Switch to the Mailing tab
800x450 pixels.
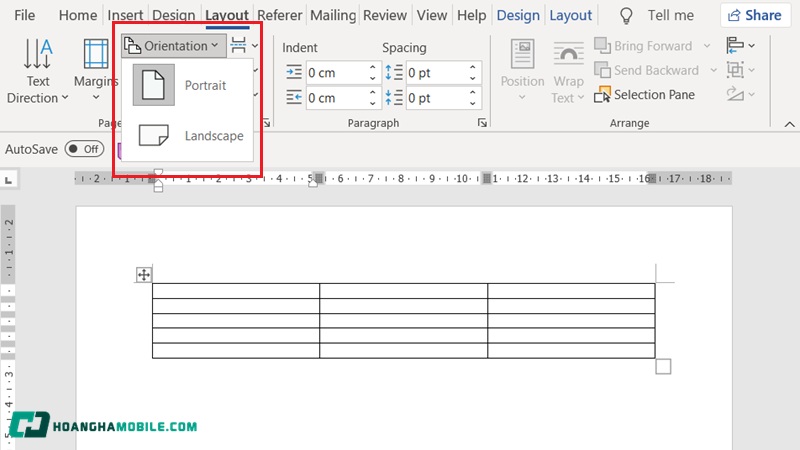[x=333, y=16]
